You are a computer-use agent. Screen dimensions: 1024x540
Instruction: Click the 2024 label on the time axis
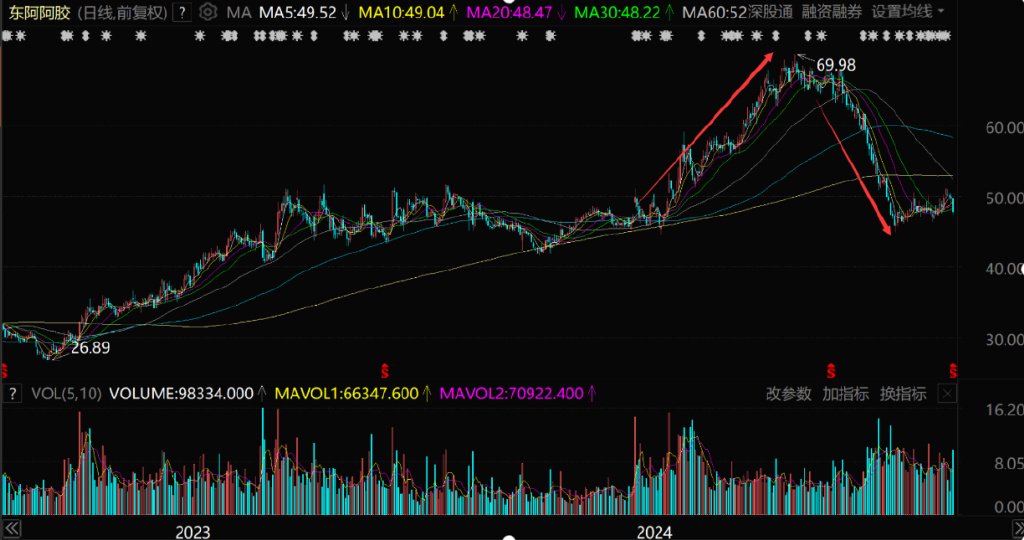tap(654, 532)
